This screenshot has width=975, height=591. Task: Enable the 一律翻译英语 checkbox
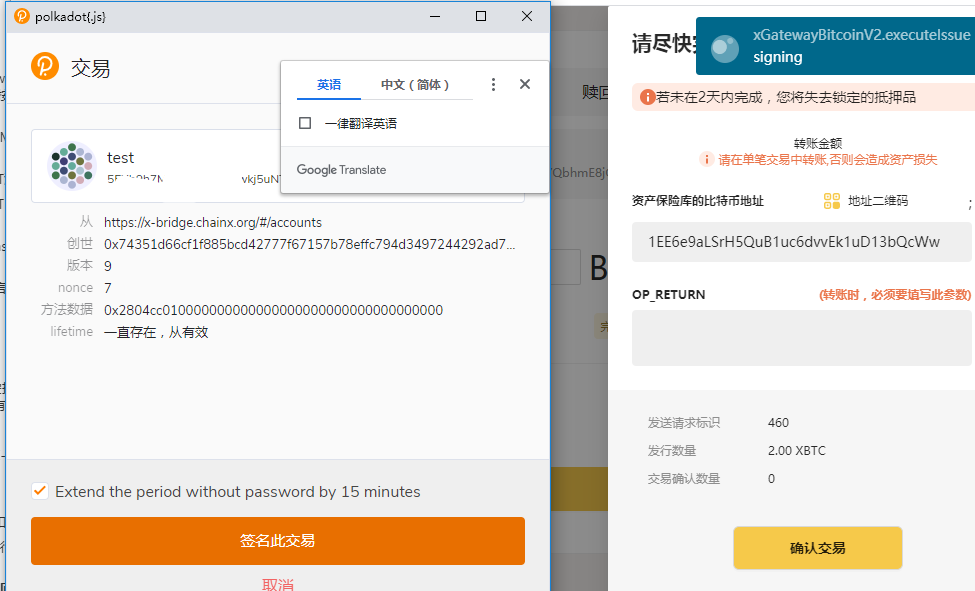tap(305, 123)
